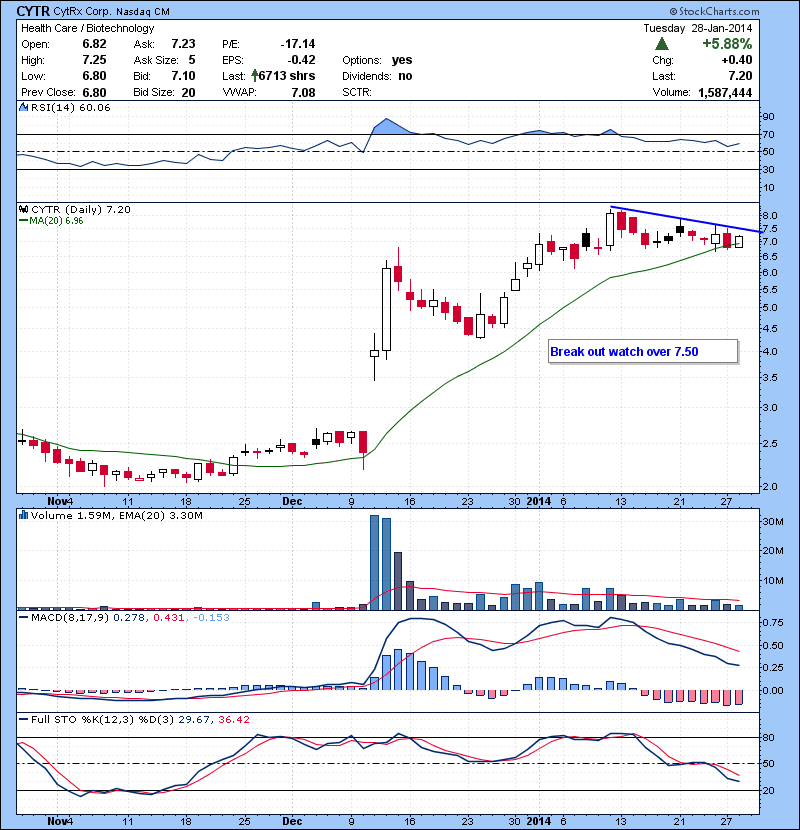The height and width of the screenshot is (830, 800).
Task: Click the MA(20) 6.96 legend text
Action: click(x=56, y=221)
